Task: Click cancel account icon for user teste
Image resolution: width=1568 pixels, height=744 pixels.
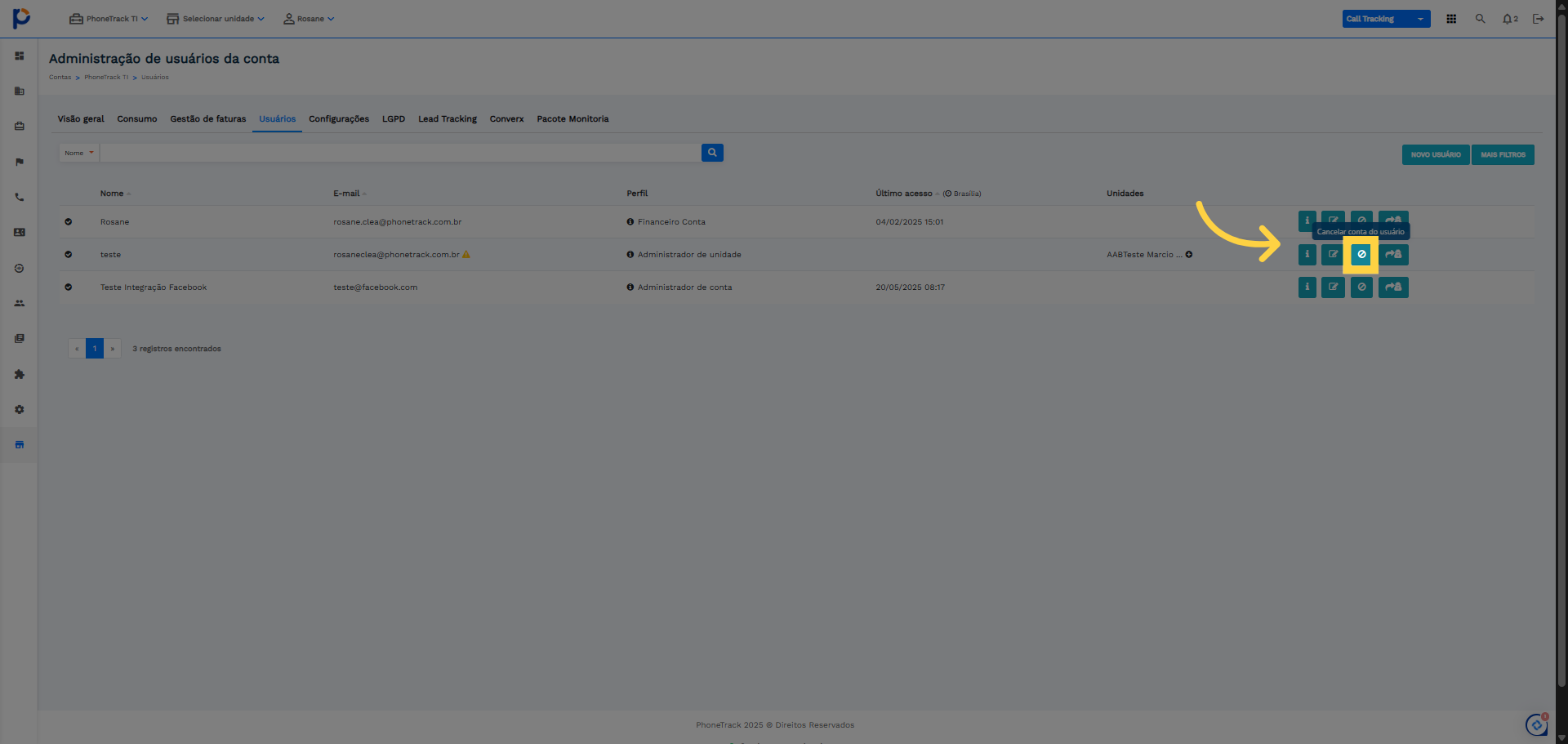Action: [x=1361, y=255]
